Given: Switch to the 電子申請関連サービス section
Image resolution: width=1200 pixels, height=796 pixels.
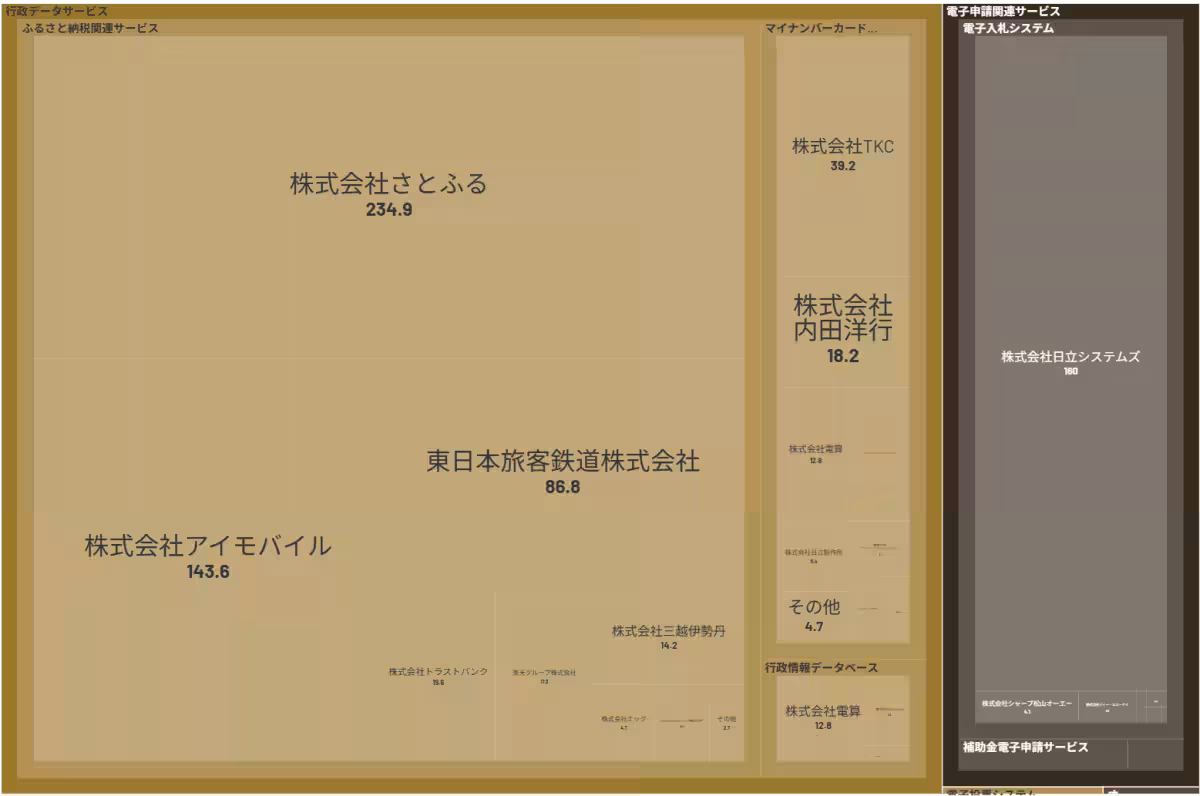Looking at the screenshot, I should (x=999, y=12).
